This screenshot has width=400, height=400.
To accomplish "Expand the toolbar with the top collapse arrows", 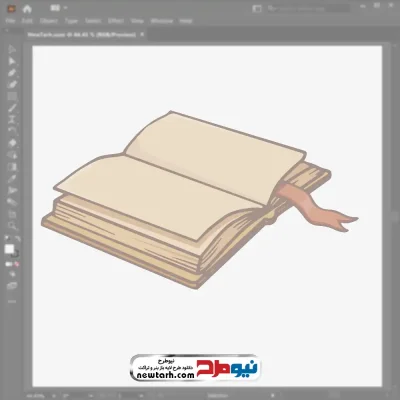I will (7, 30).
